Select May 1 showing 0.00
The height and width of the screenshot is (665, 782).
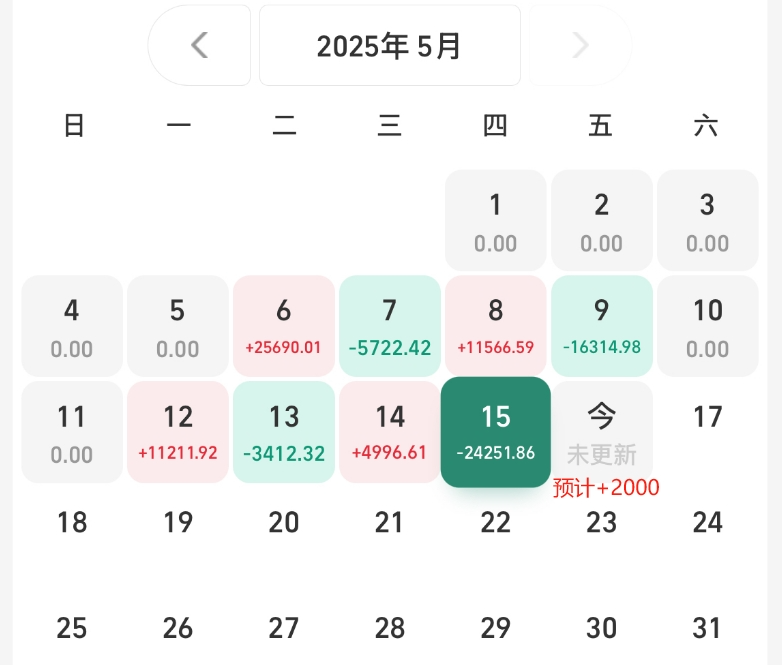(x=496, y=221)
